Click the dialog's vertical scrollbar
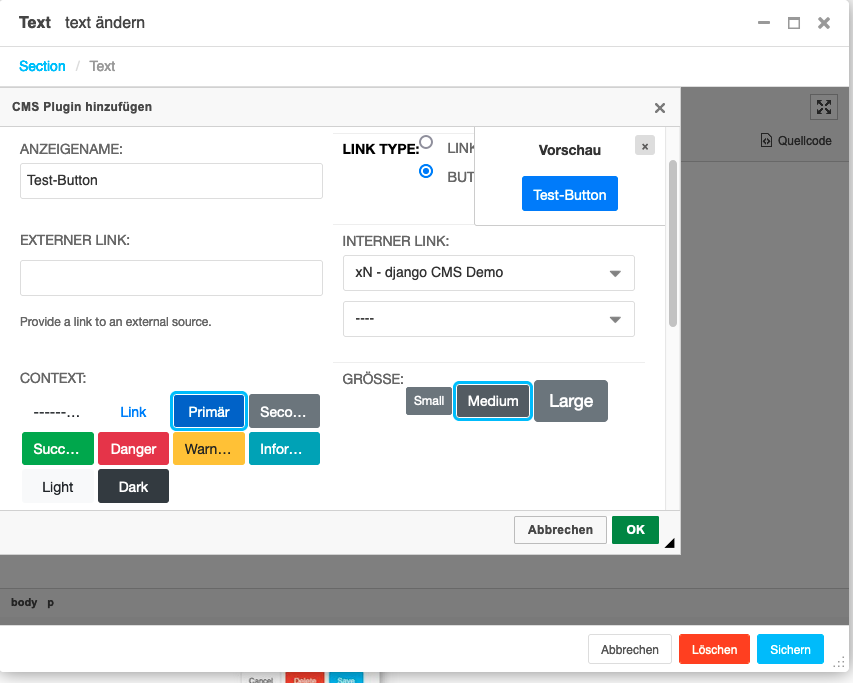 (x=673, y=243)
